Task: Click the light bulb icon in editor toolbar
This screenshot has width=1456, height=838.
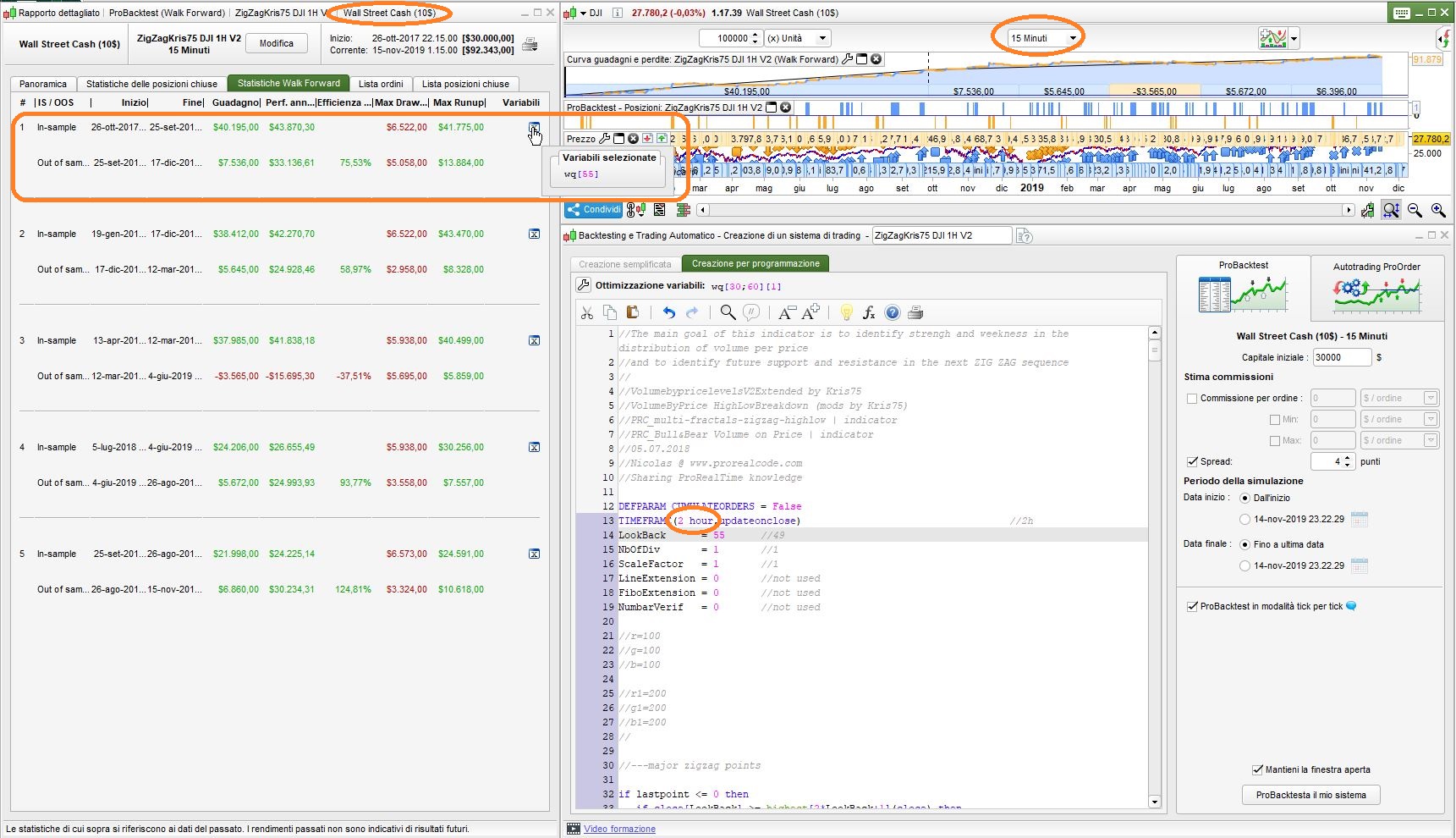Action: [846, 312]
